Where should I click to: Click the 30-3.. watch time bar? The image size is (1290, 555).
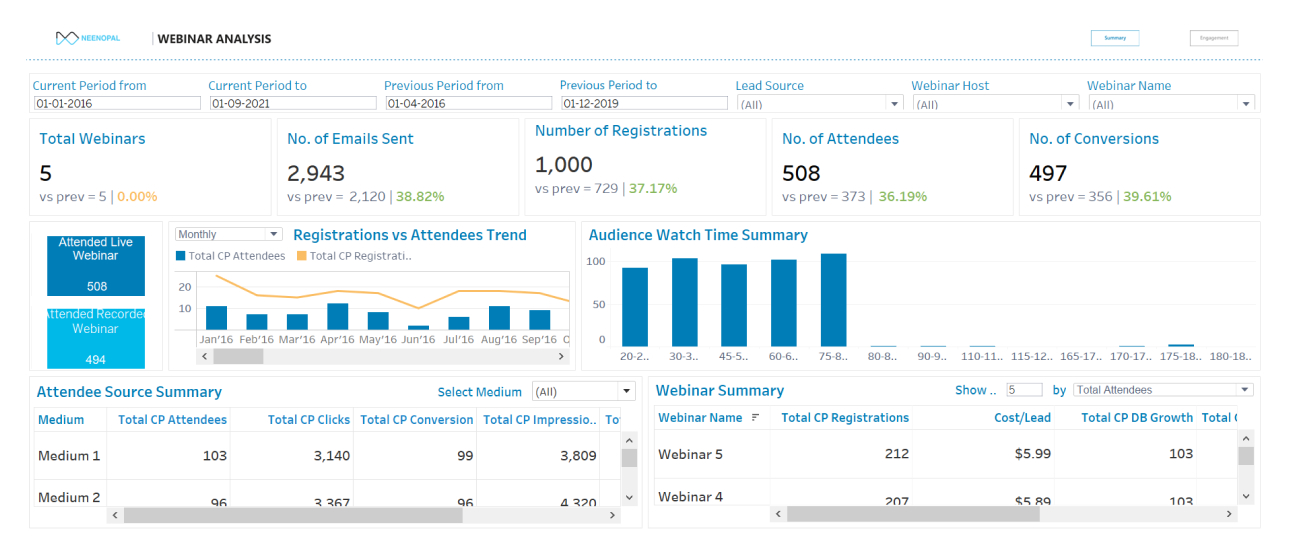[684, 302]
